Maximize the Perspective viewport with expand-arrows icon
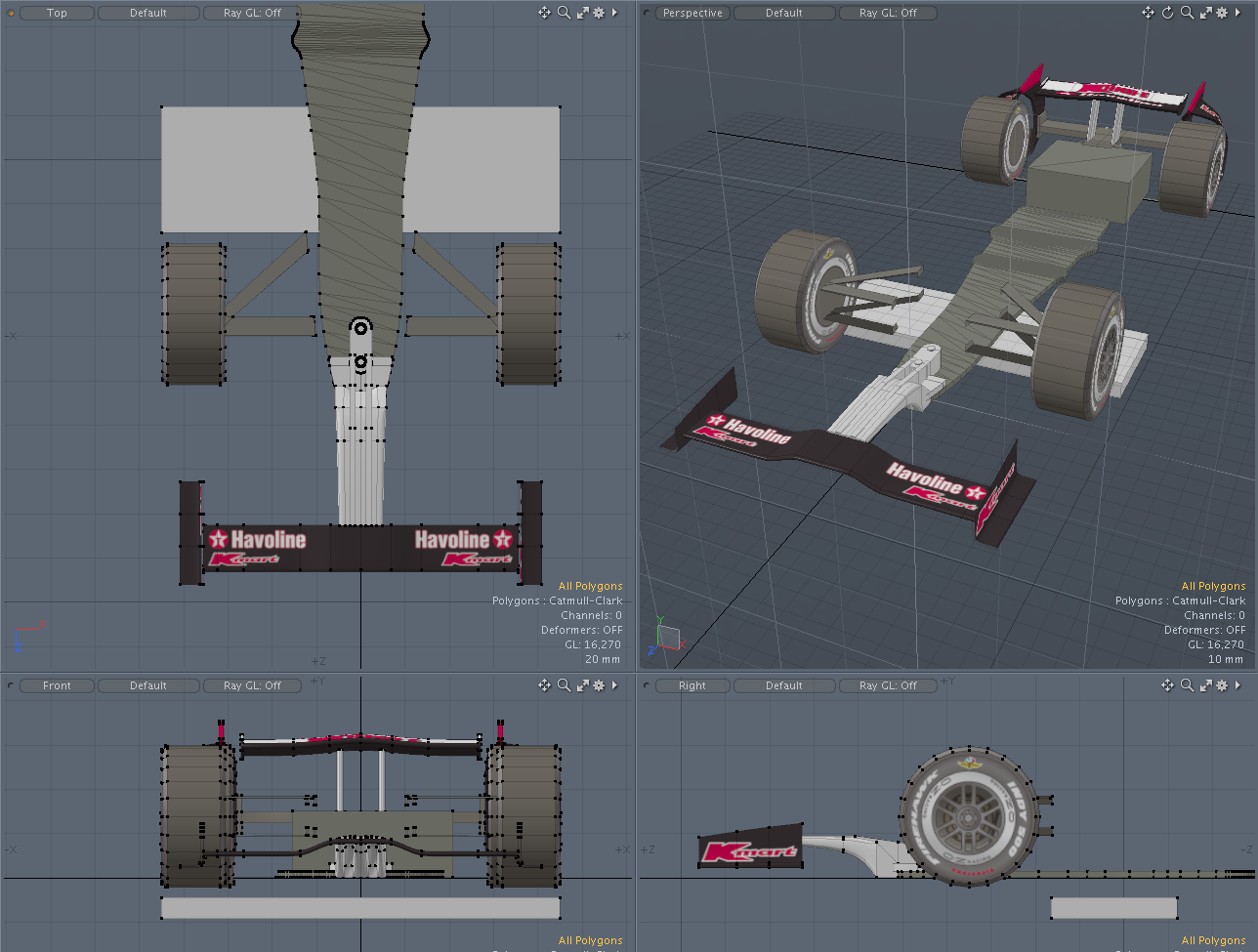This screenshot has width=1258, height=952. pyautogui.click(x=1205, y=13)
